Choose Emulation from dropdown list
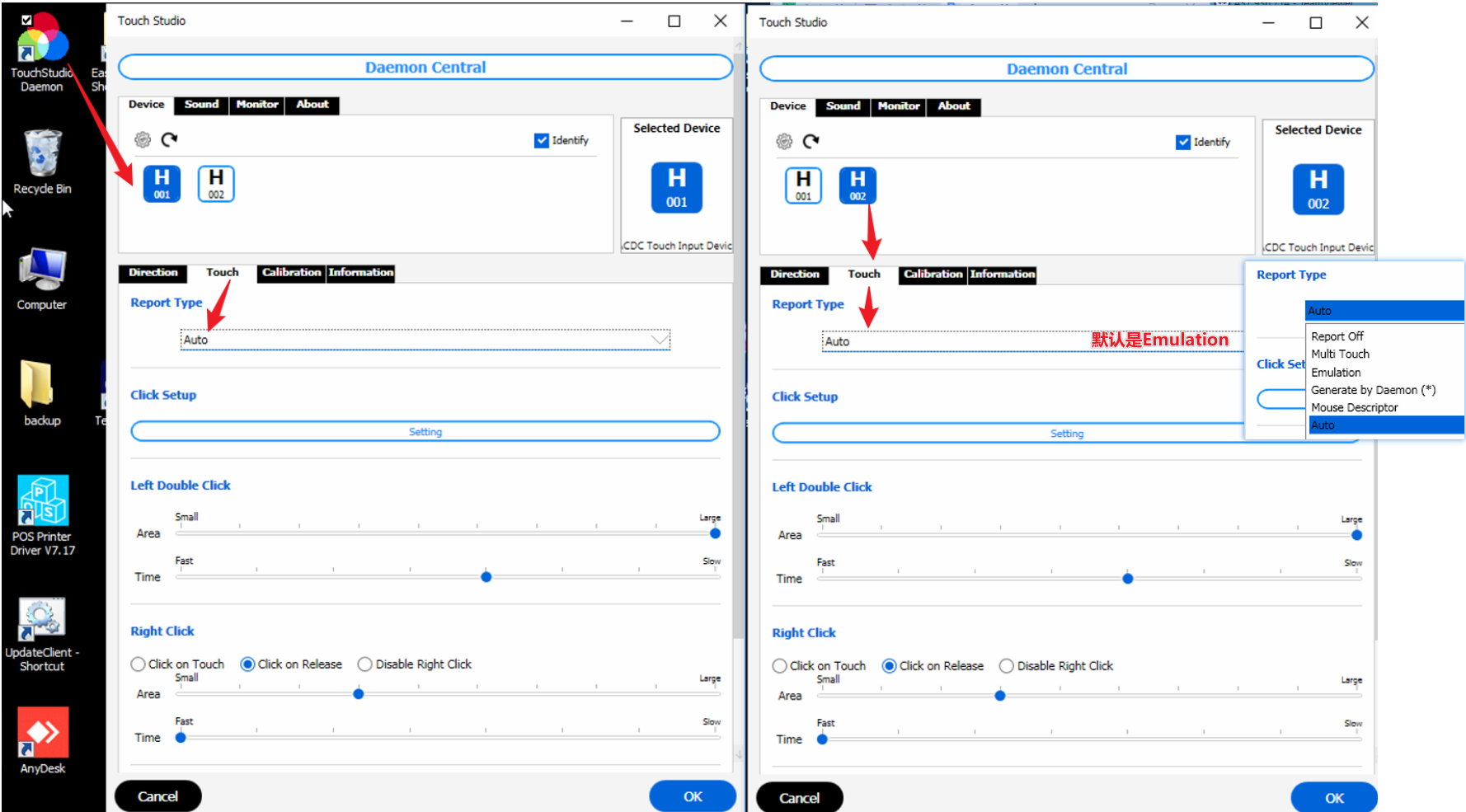Screen dimensions: 1466x812 click(1385, 372)
